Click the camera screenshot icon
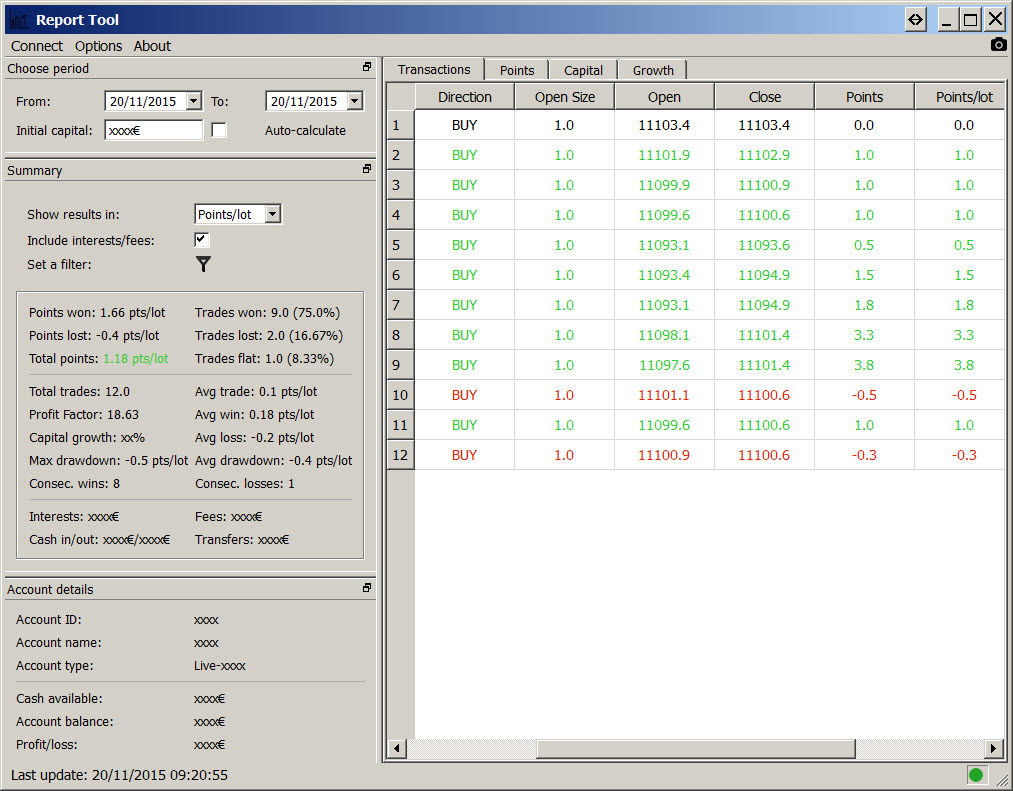 click(x=998, y=45)
